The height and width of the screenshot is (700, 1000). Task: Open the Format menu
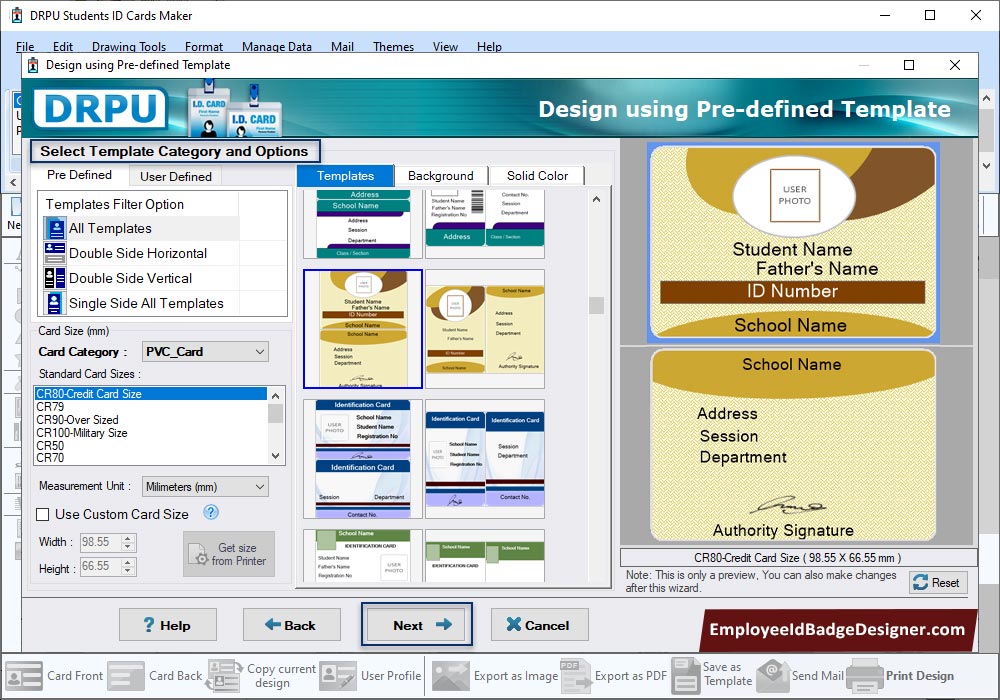(x=204, y=47)
